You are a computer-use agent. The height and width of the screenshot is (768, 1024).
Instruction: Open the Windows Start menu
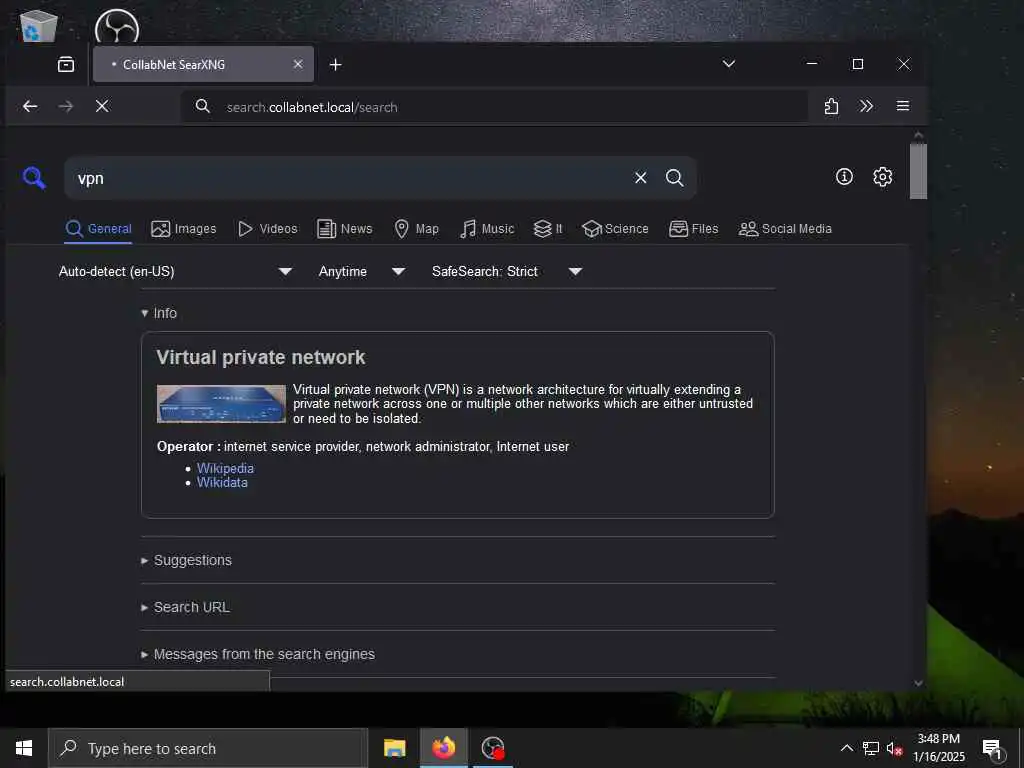(24, 748)
